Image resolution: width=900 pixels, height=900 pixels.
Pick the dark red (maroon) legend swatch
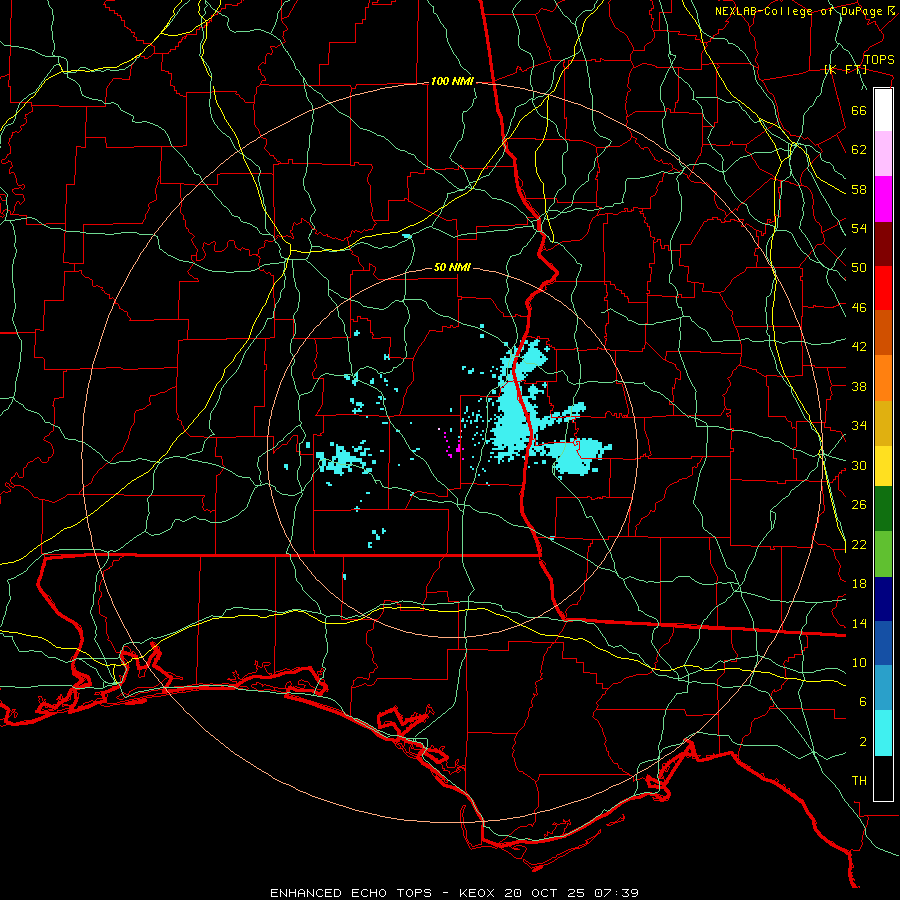pyautogui.click(x=883, y=244)
